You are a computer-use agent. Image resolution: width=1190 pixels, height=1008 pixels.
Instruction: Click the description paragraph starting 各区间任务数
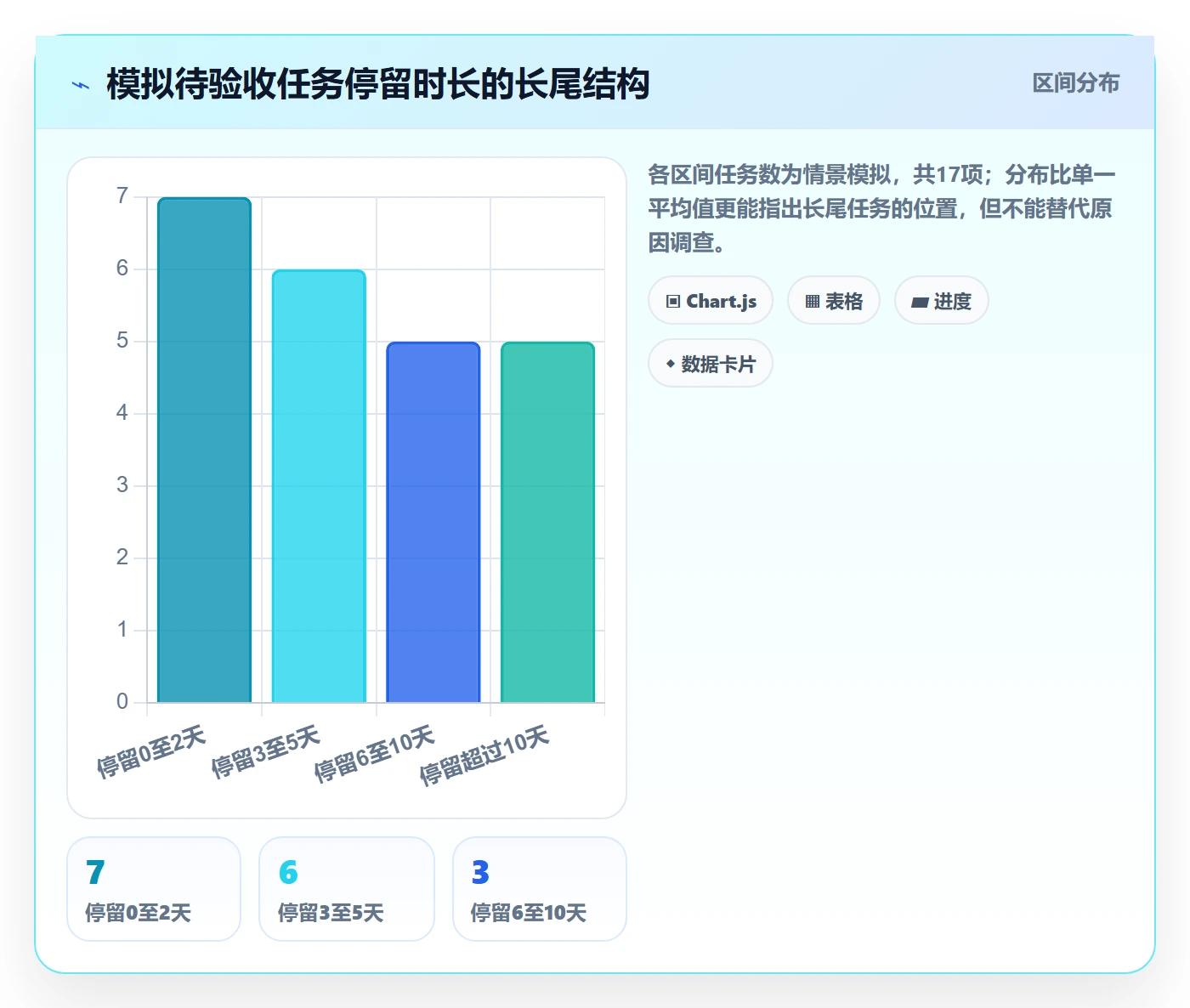coord(881,208)
